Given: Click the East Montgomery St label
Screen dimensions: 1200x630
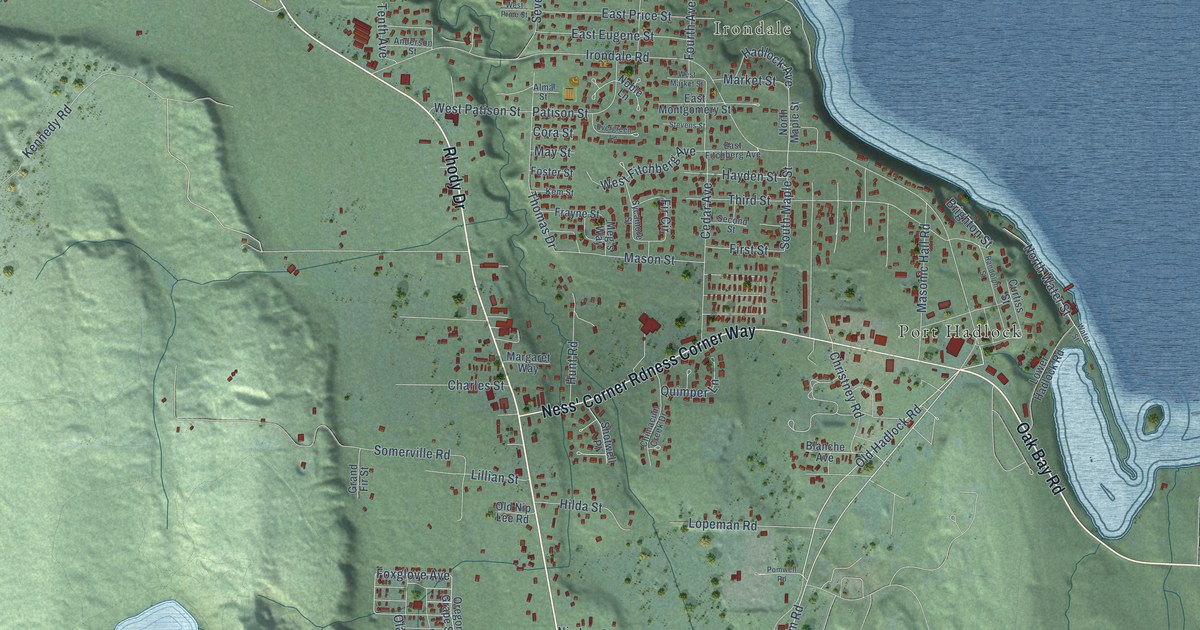Looking at the screenshot, I should (x=694, y=104).
